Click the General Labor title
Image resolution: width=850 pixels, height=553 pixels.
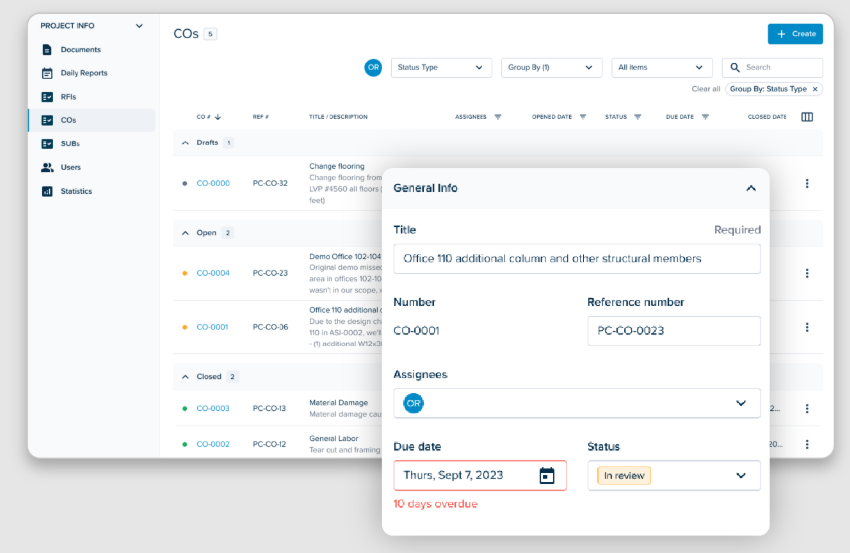click(x=333, y=439)
